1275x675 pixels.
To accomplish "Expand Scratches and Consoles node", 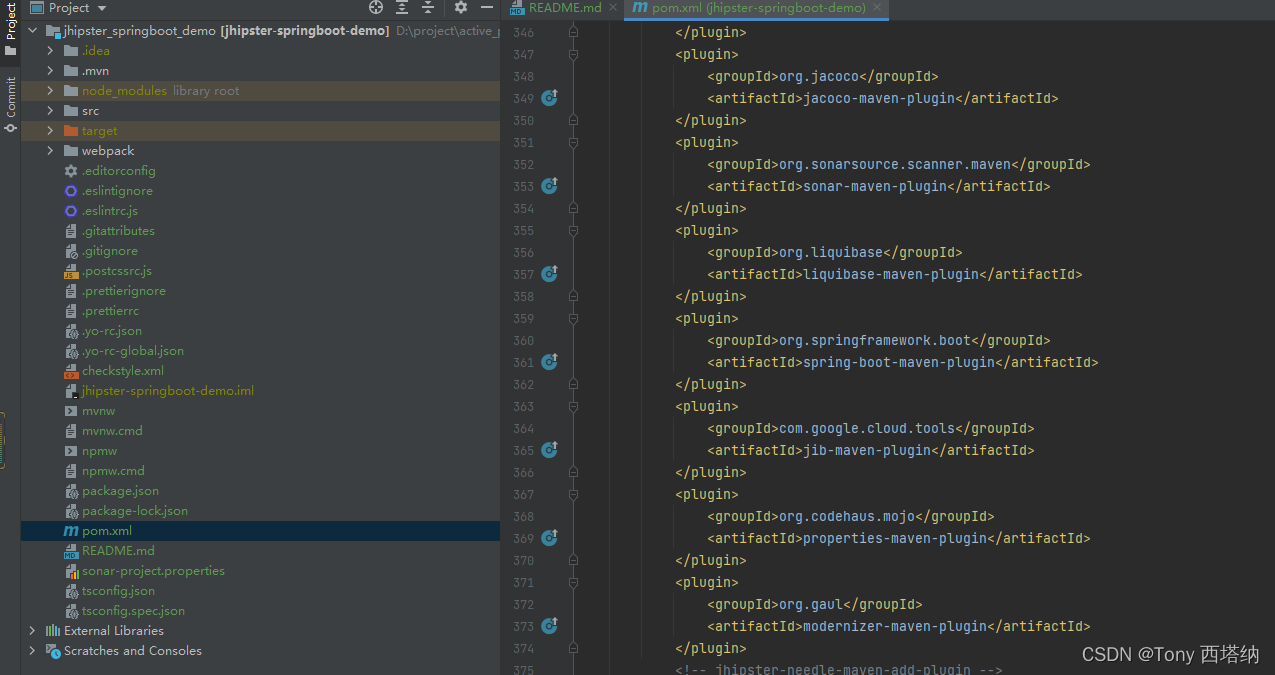I will tap(33, 651).
